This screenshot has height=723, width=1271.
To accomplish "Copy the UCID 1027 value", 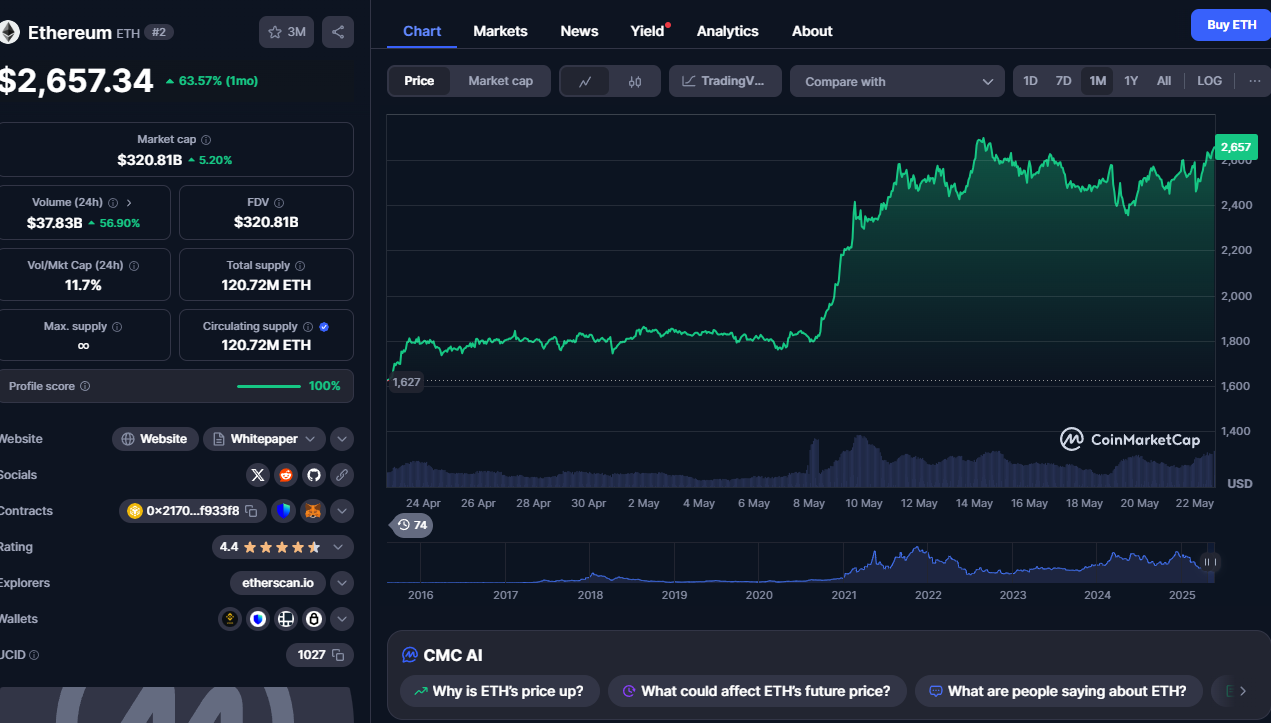I will click(338, 655).
